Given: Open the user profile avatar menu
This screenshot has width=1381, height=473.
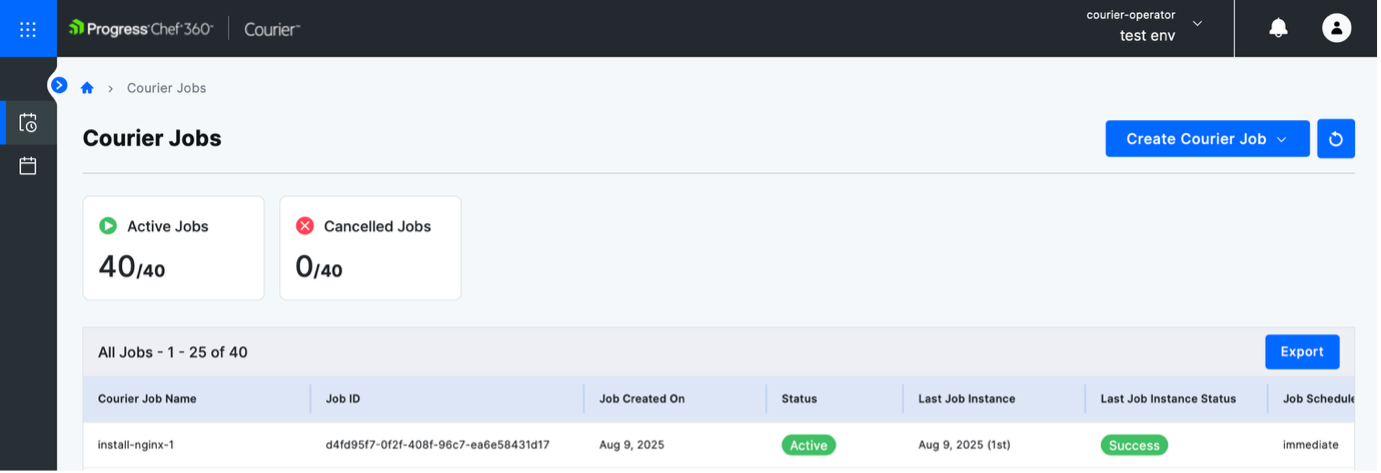Looking at the screenshot, I should [x=1336, y=28].
